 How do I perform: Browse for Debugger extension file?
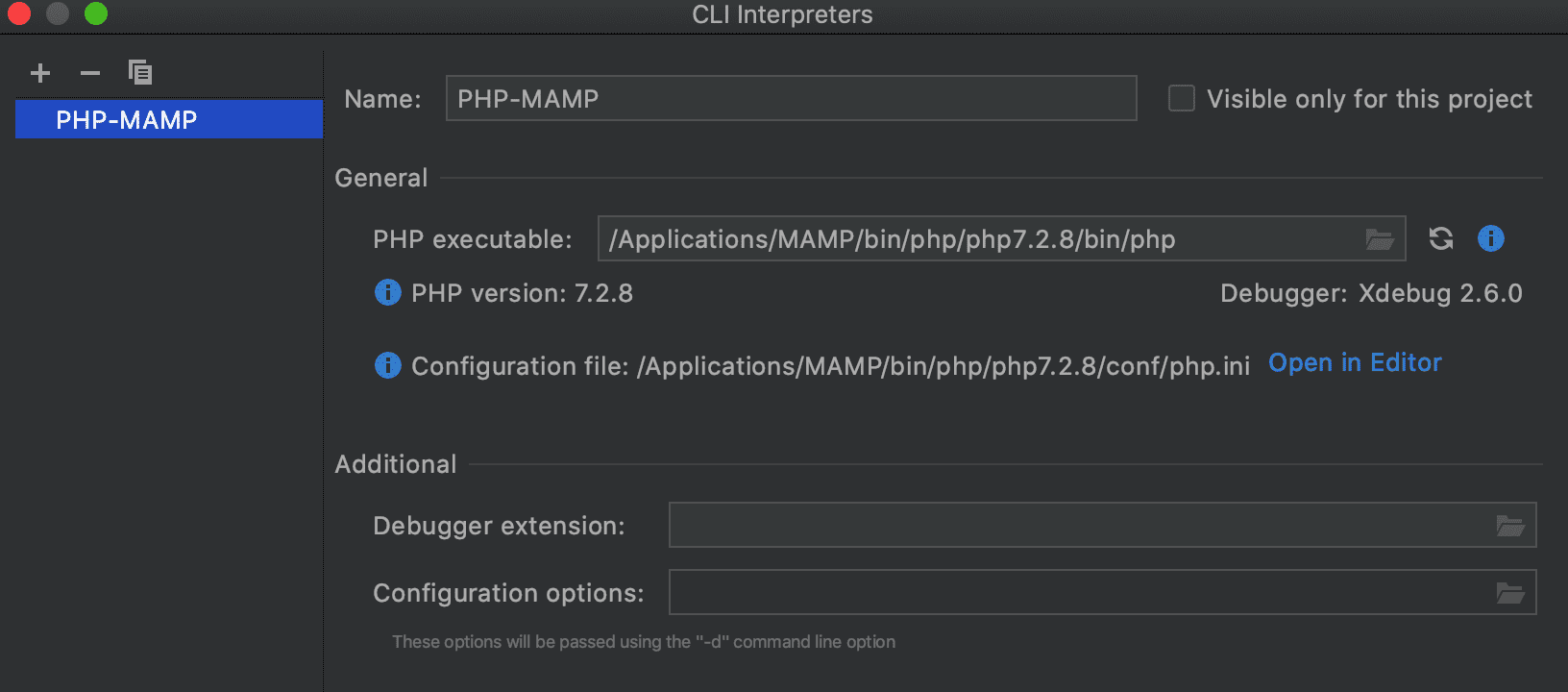pos(1510,526)
